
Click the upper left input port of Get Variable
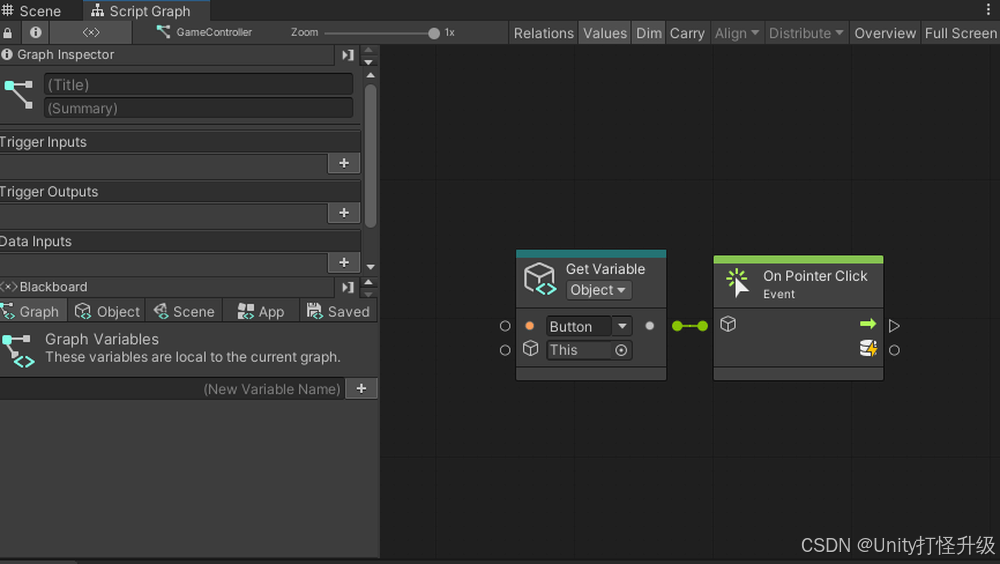[x=505, y=326]
